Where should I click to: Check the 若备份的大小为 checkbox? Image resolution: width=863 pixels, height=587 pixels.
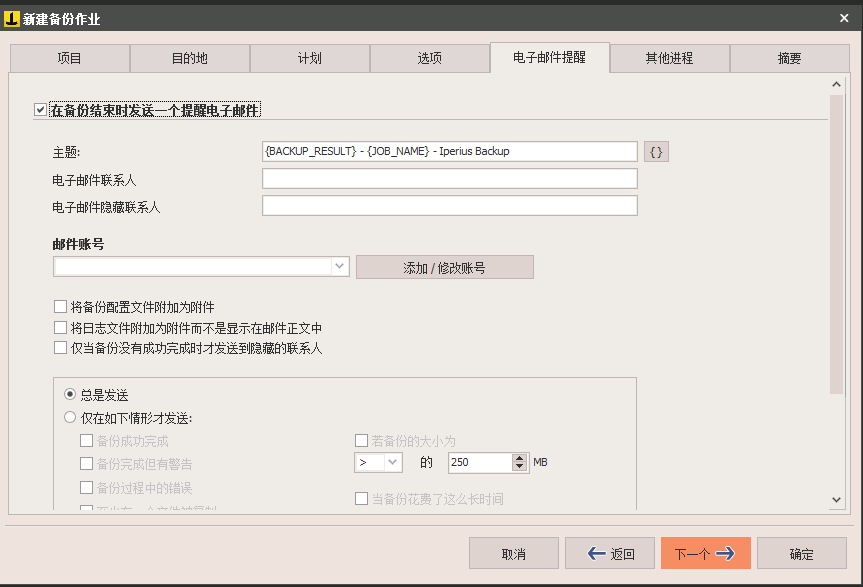(x=361, y=441)
